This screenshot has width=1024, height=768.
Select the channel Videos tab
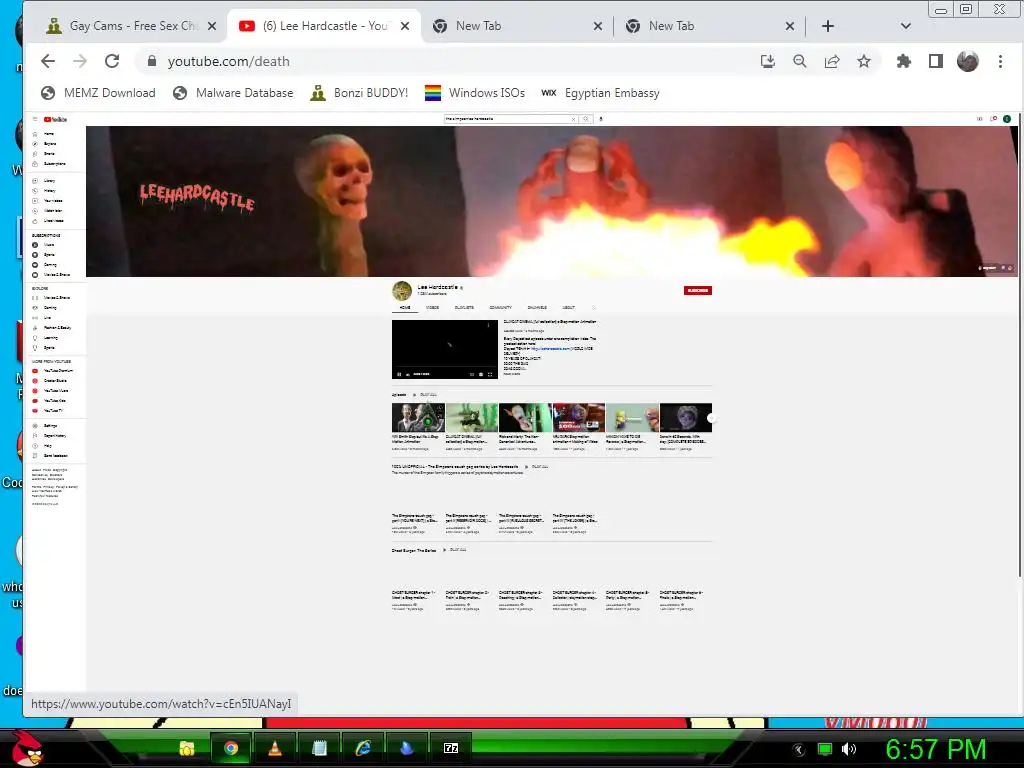tap(432, 307)
